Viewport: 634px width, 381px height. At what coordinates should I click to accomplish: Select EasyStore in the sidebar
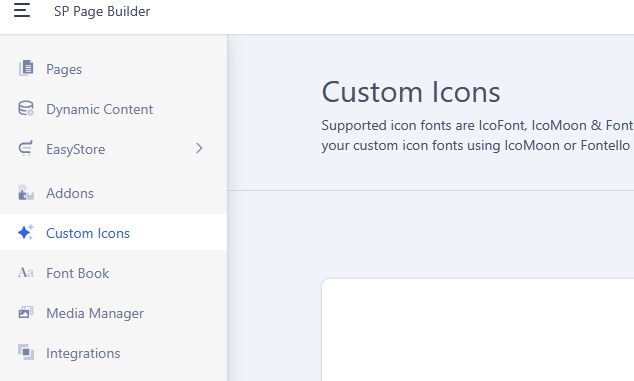(x=113, y=149)
